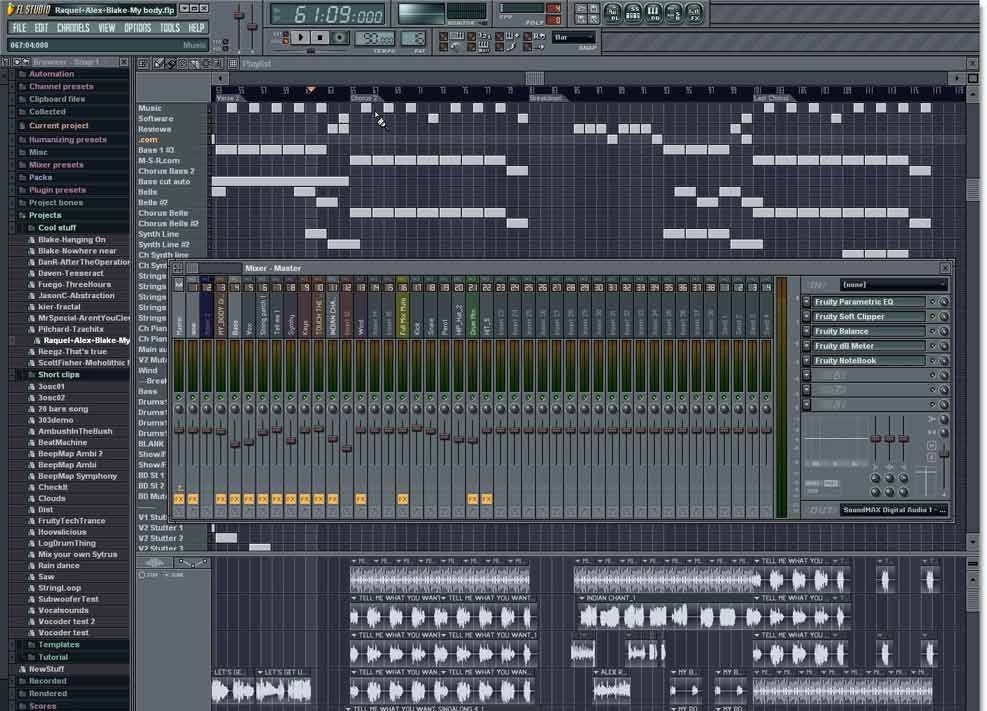Click the Stop button in the transport

[320, 37]
